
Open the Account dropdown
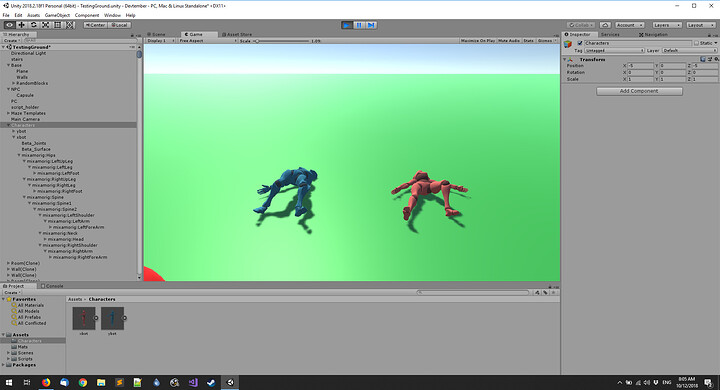[x=629, y=25]
